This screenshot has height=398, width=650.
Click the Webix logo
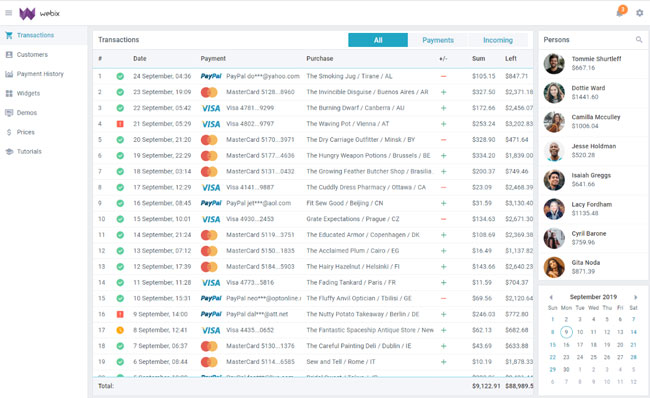(39, 14)
